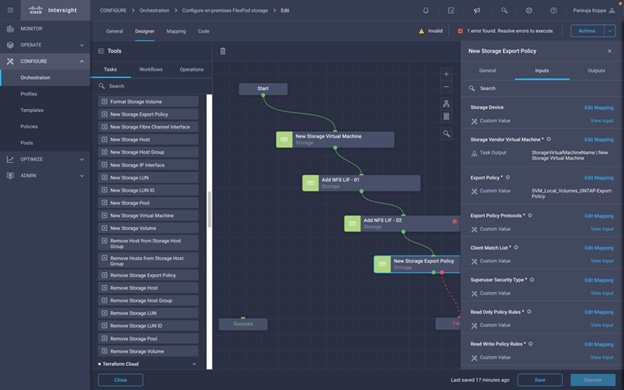Click the Save button
Viewport: 624px width, 390px height.
click(x=540, y=380)
